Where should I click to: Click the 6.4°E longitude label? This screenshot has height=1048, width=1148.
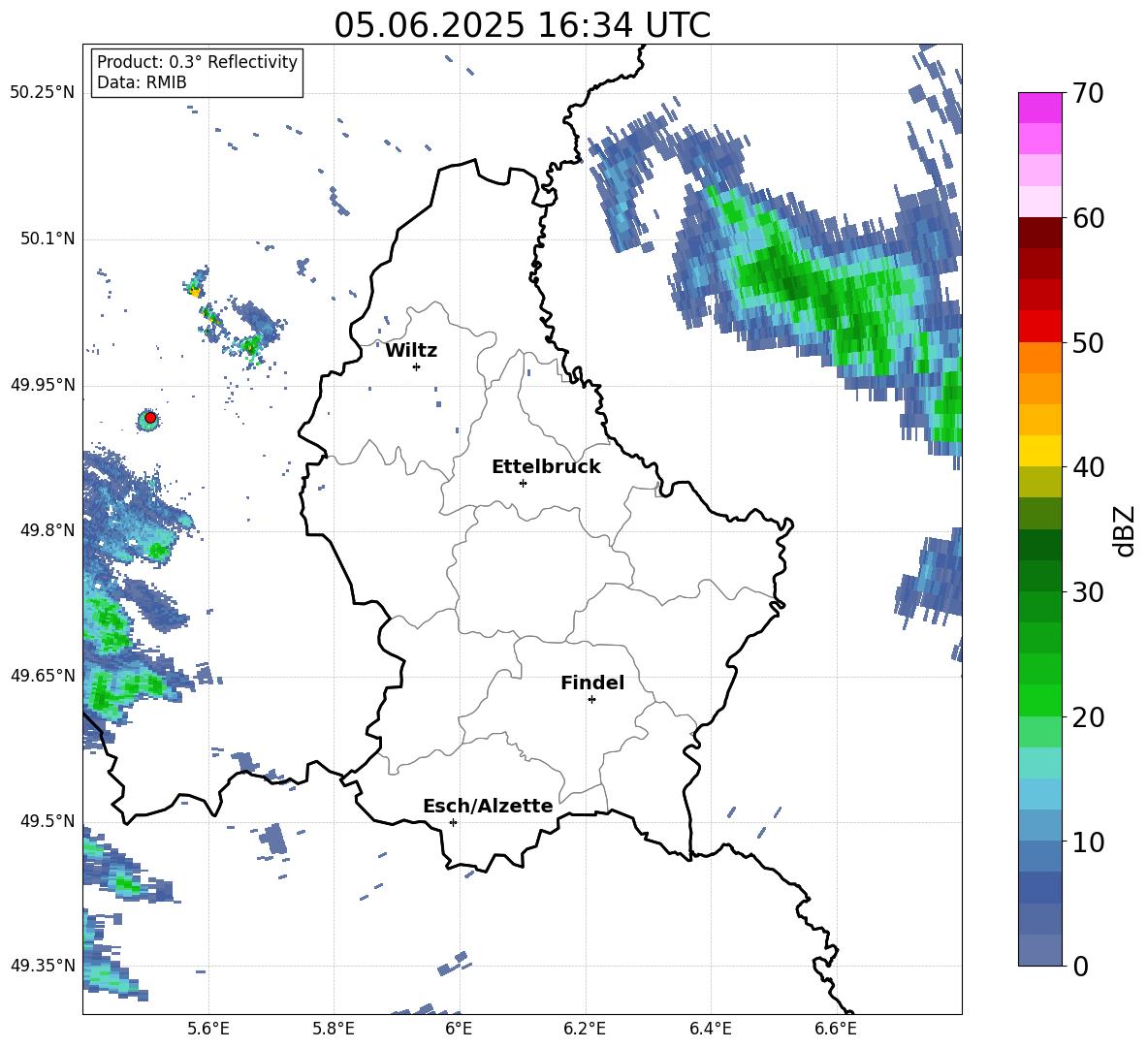pyautogui.click(x=710, y=1029)
